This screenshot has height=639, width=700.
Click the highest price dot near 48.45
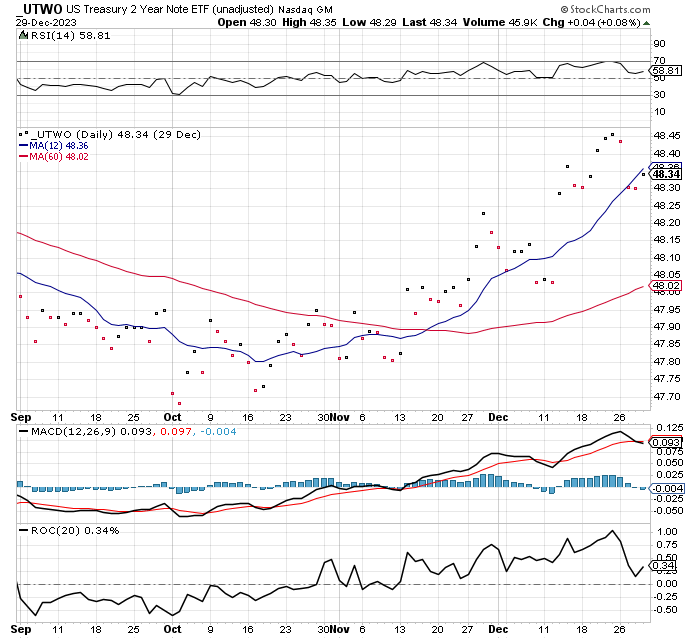point(612,134)
